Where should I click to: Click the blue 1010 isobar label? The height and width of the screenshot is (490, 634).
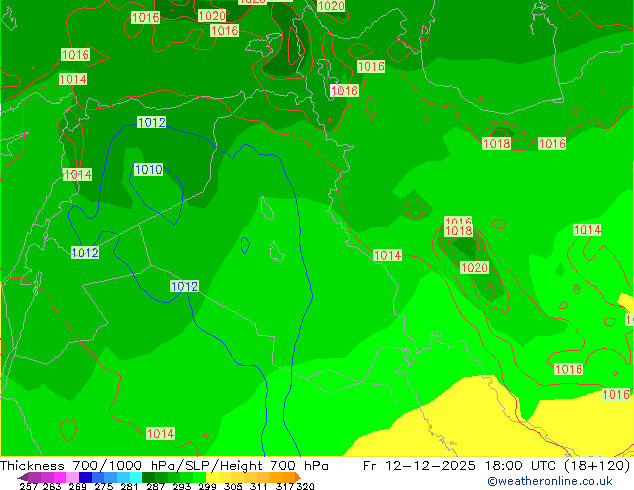coord(148,169)
